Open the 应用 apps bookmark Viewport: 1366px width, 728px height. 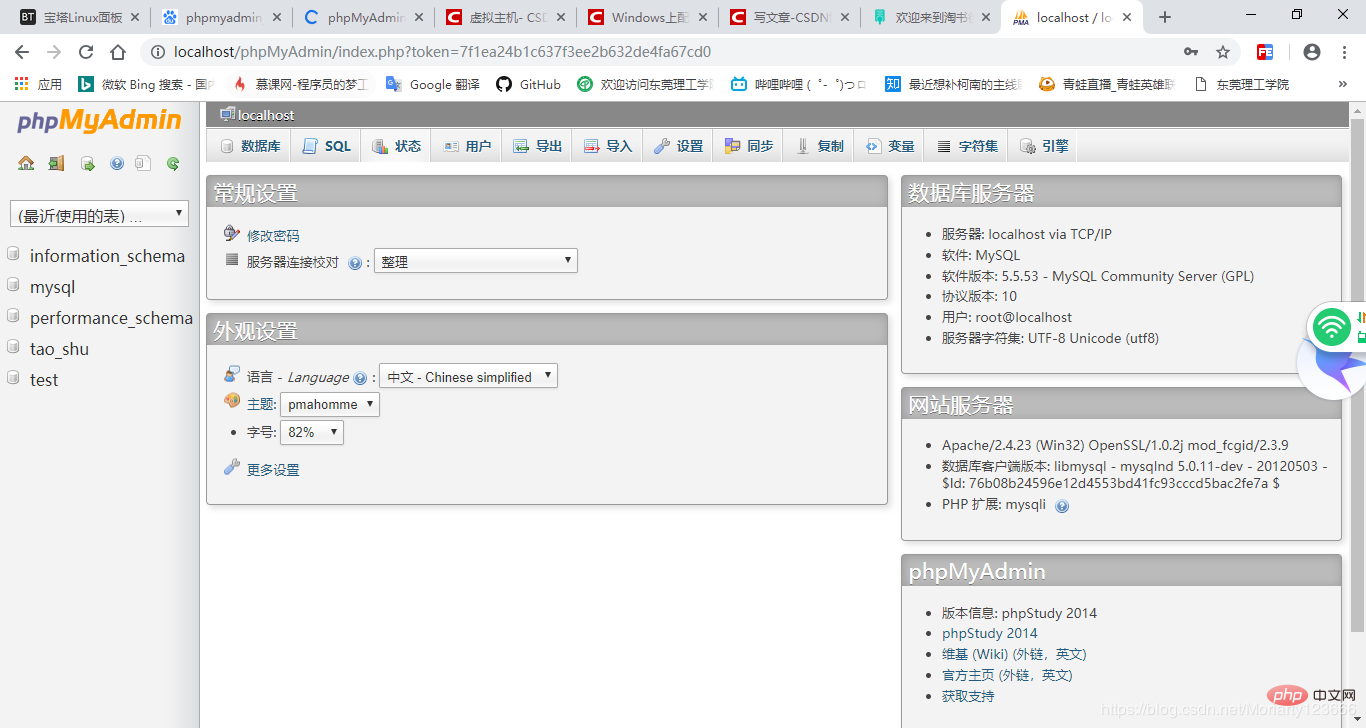point(38,84)
